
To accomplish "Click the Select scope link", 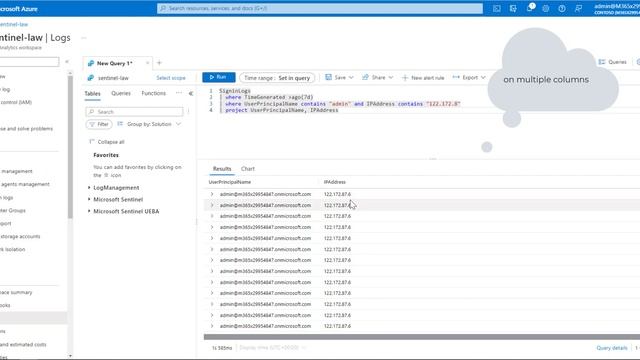I will 171,78.
